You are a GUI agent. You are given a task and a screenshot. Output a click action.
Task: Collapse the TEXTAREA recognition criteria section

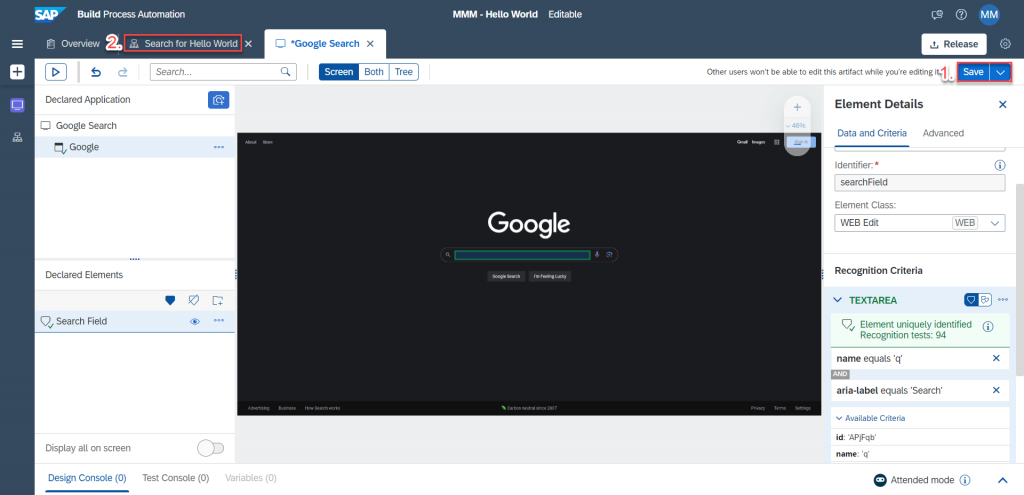(x=837, y=300)
